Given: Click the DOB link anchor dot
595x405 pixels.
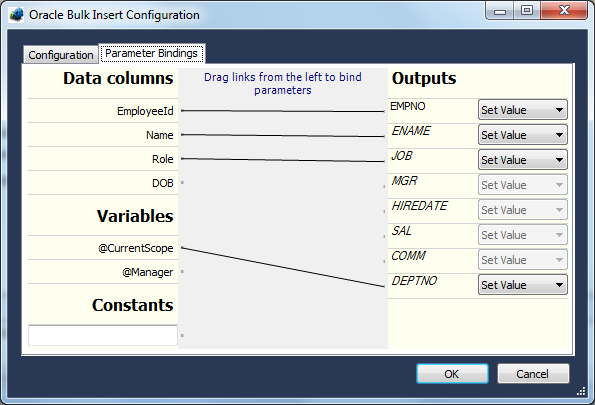Looking at the screenshot, I should (x=183, y=183).
